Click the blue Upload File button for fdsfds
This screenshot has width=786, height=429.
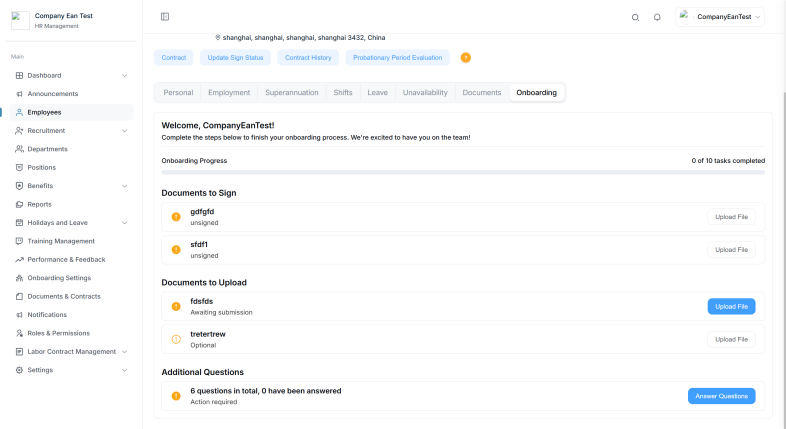tap(731, 307)
